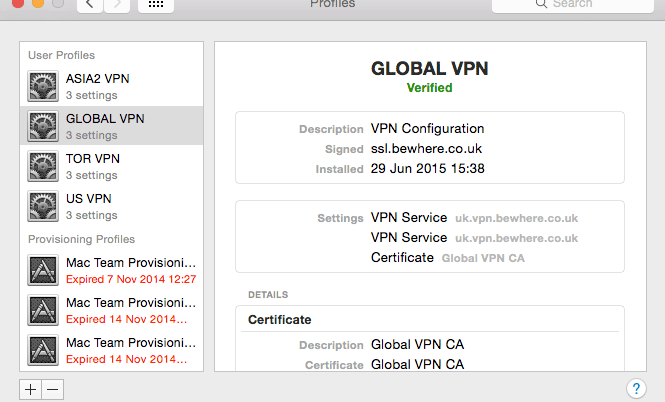Open the Show All grid button
The width and height of the screenshot is (665, 402).
click(x=156, y=5)
